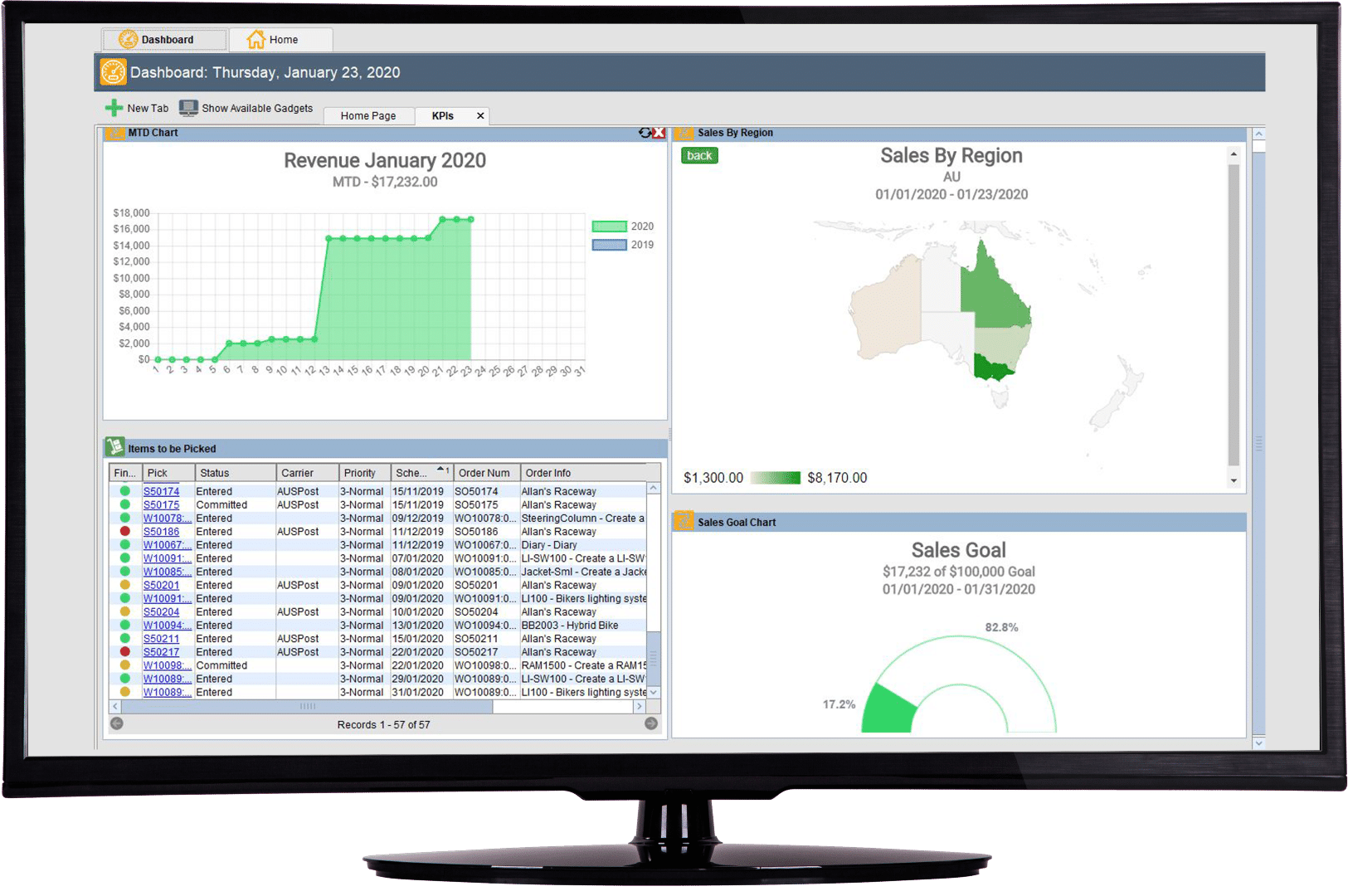Click the Sales Goal Chart gadget header icon
Screen dimensions: 1348x896
[684, 521]
